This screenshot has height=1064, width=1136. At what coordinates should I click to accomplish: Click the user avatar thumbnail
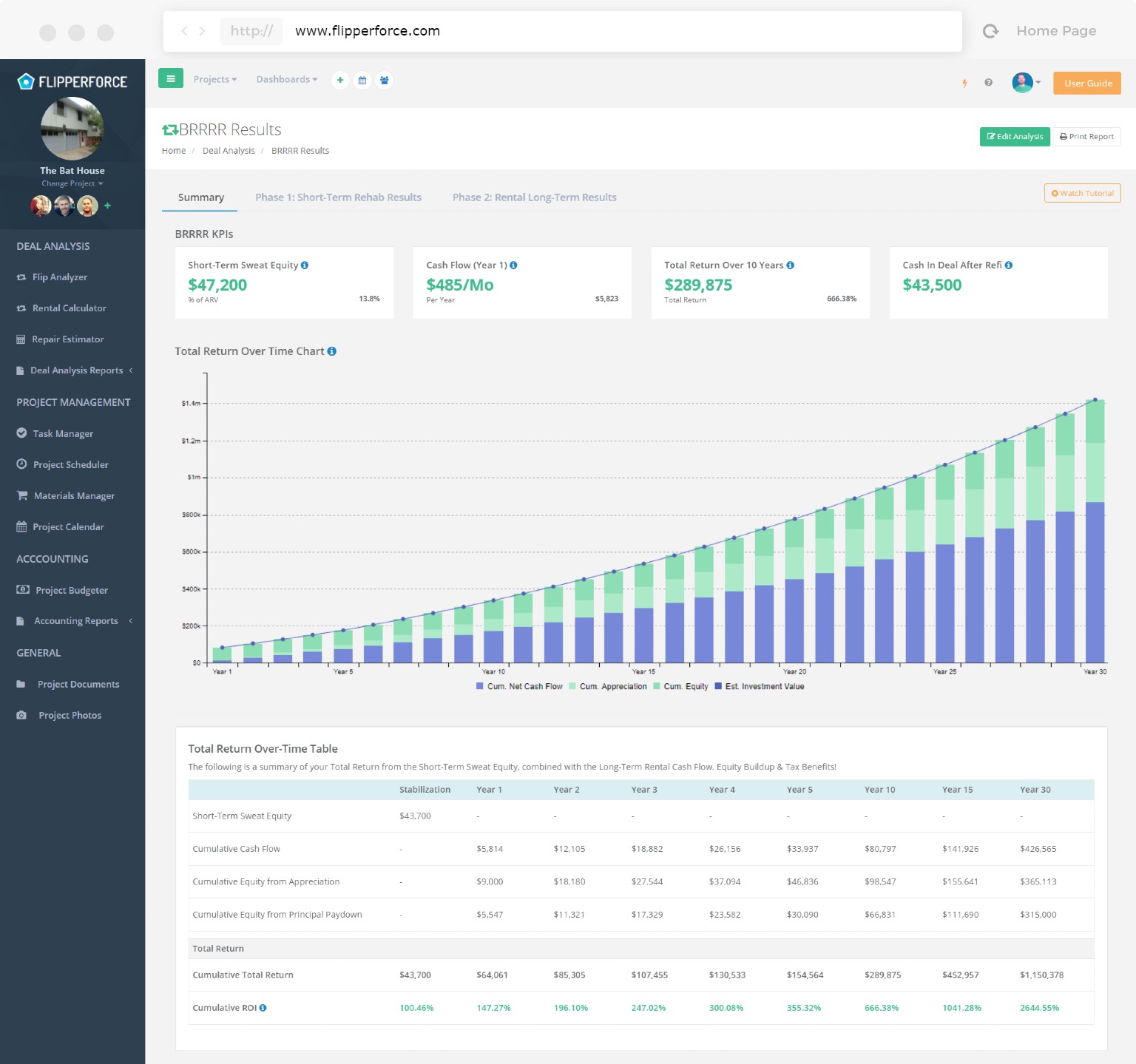click(x=1021, y=83)
